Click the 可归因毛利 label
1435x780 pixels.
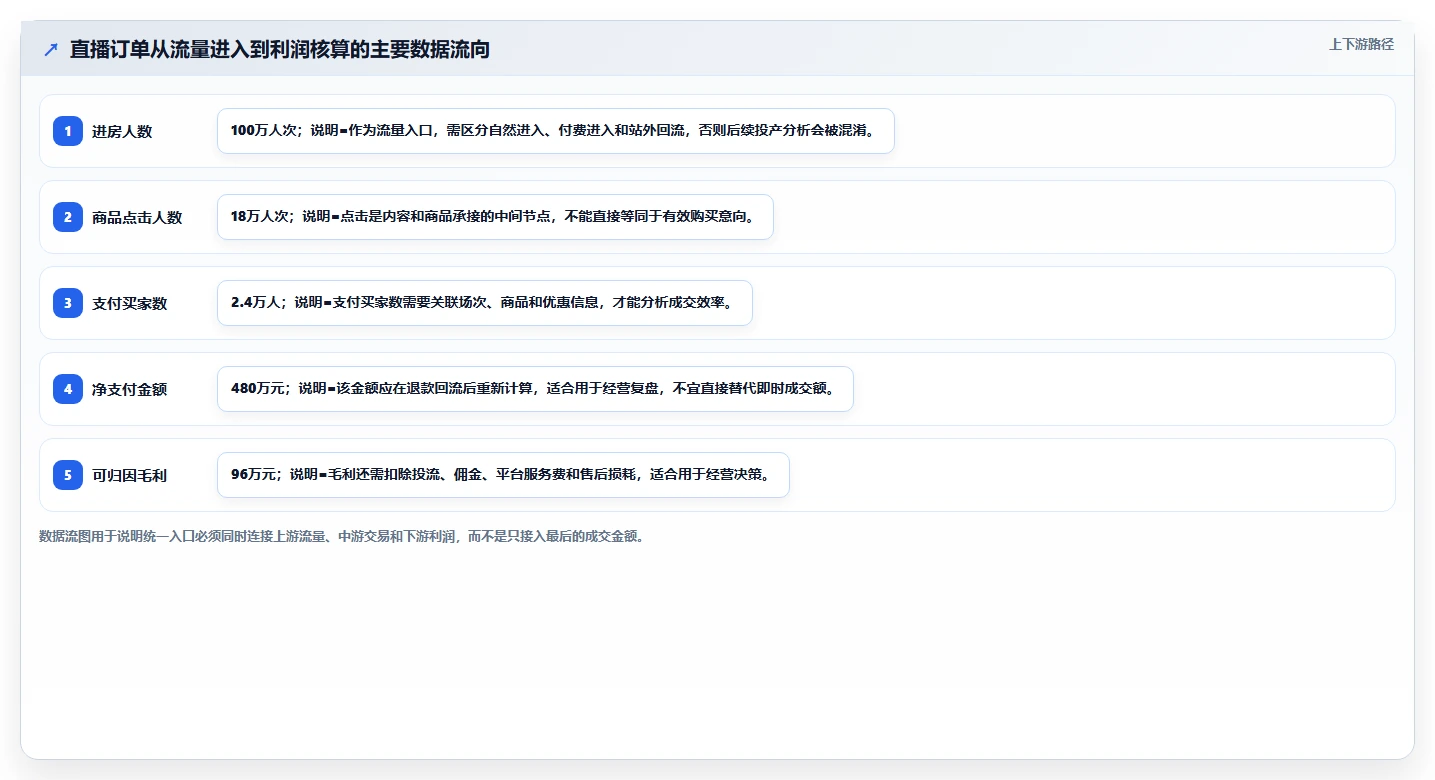click(130, 475)
